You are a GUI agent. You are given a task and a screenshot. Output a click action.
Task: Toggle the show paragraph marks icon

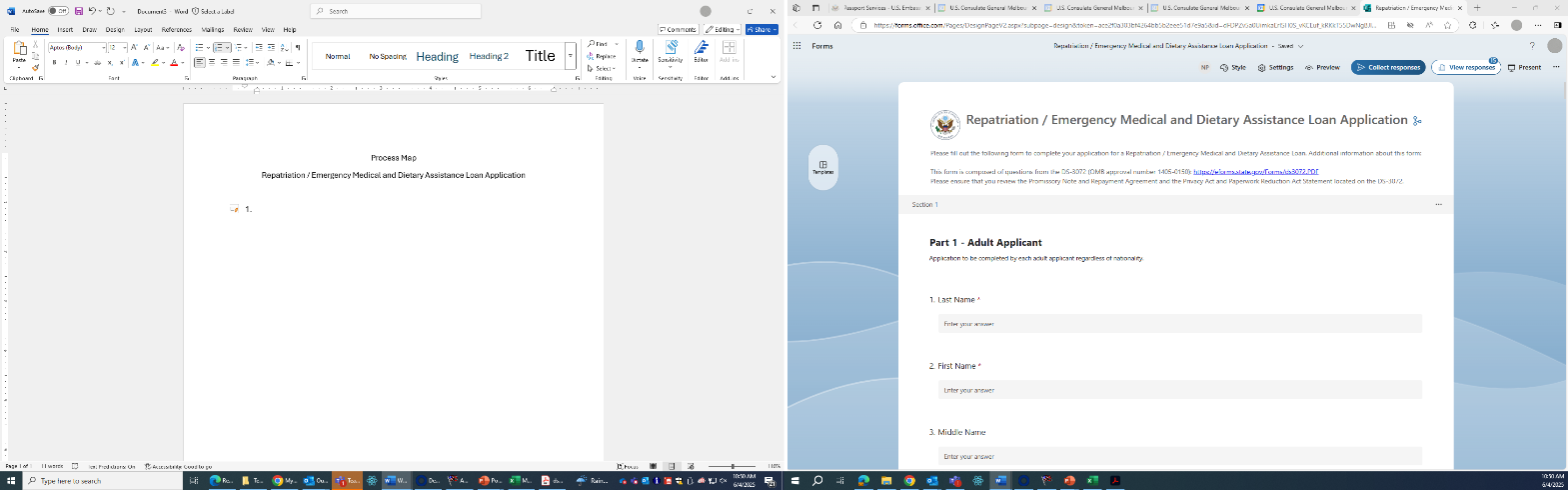[x=298, y=47]
